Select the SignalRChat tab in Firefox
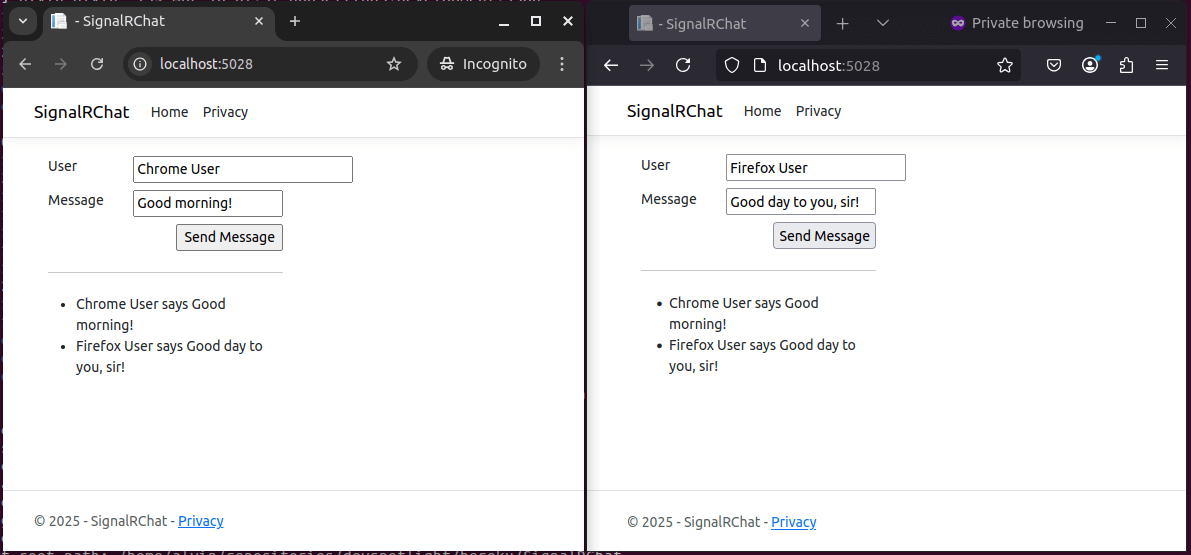 (x=725, y=24)
